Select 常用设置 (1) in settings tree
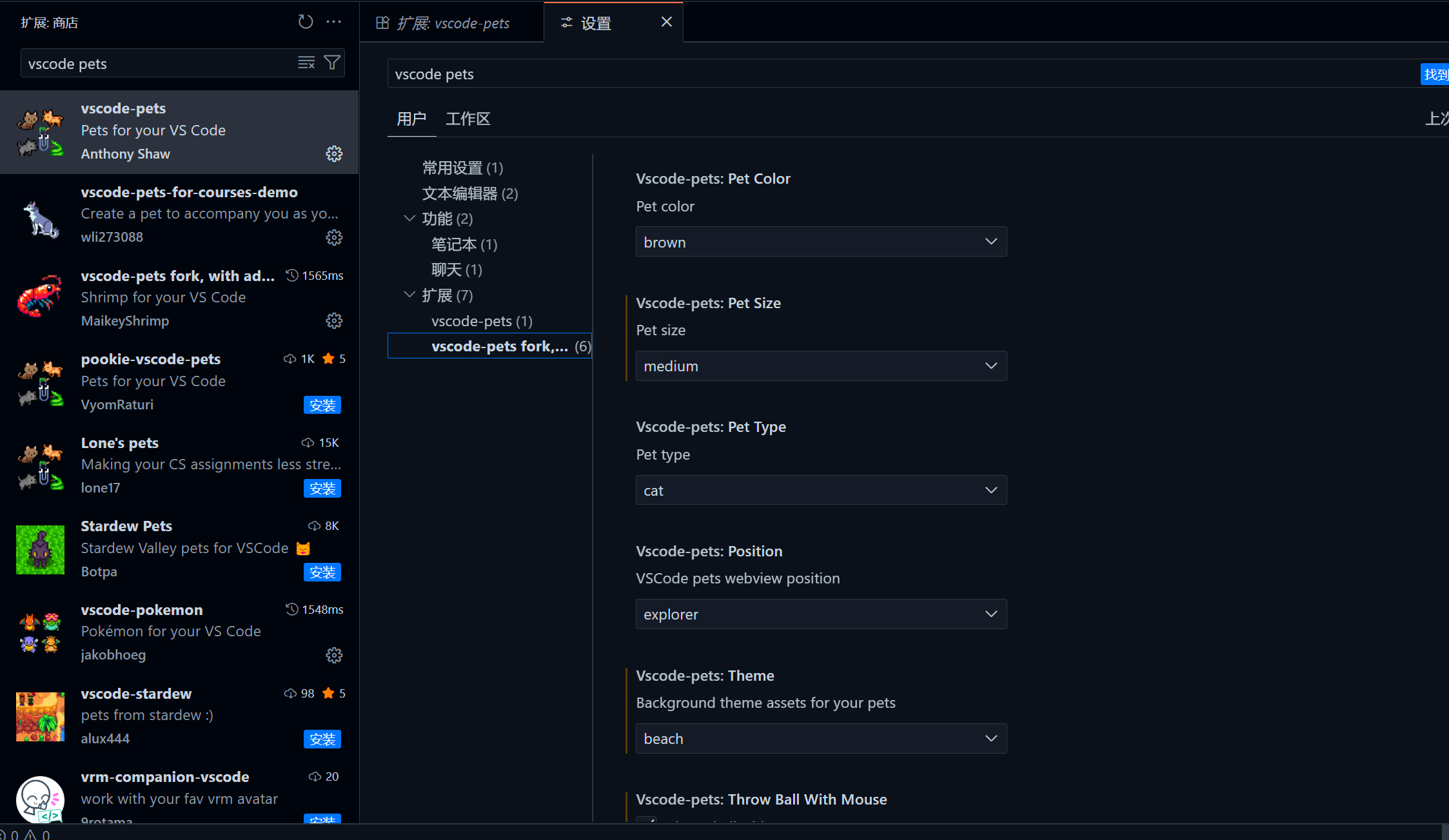 click(462, 168)
